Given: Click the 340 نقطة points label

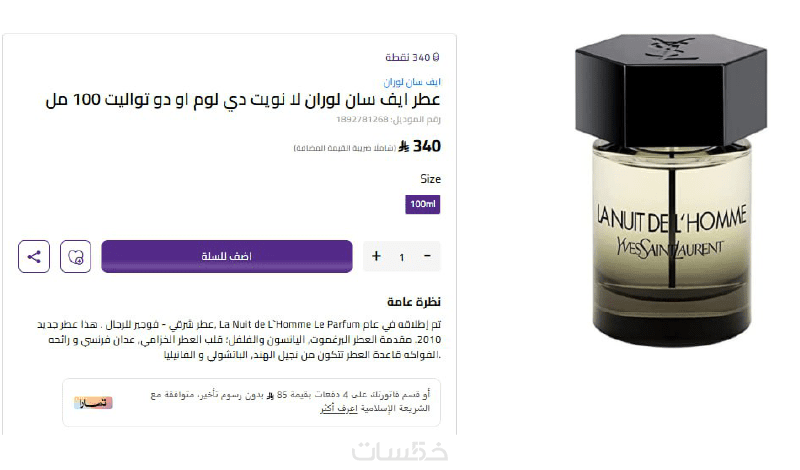Looking at the screenshot, I should click(408, 57).
